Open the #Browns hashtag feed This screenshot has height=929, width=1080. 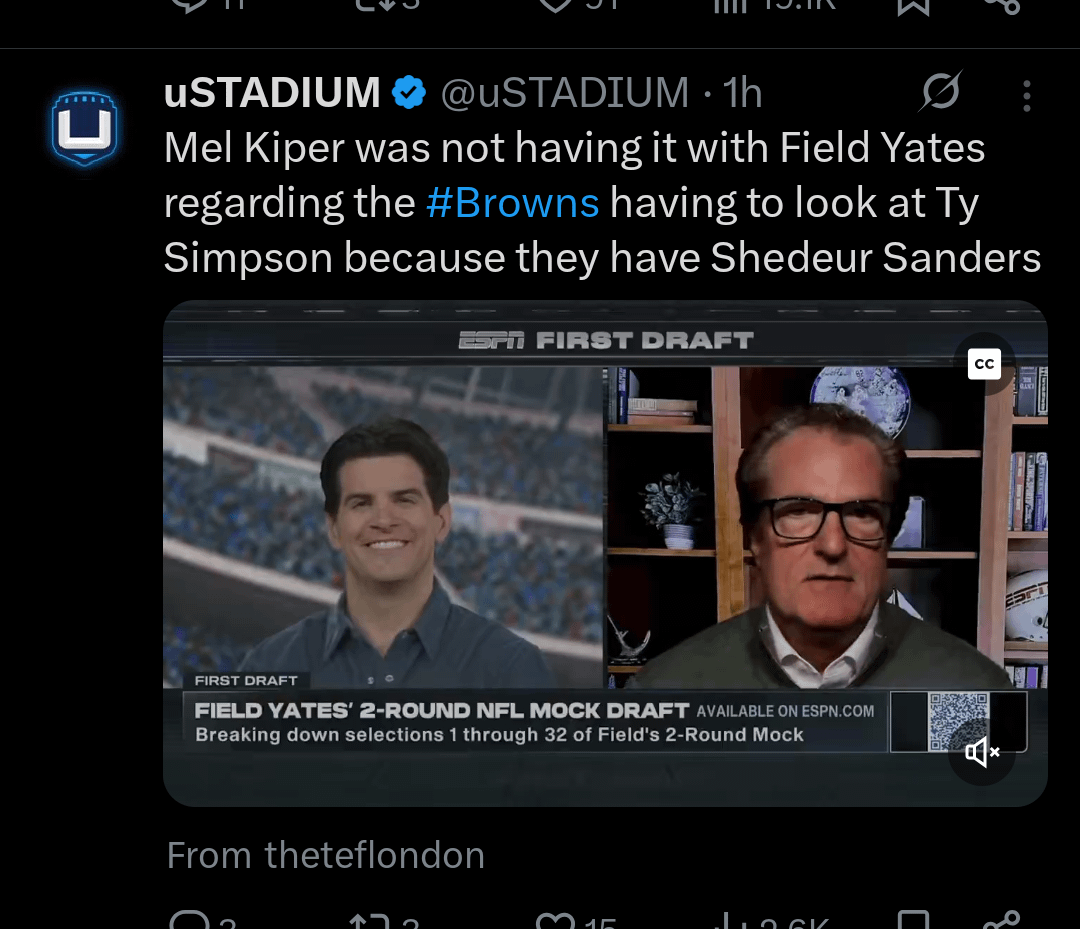coord(513,202)
